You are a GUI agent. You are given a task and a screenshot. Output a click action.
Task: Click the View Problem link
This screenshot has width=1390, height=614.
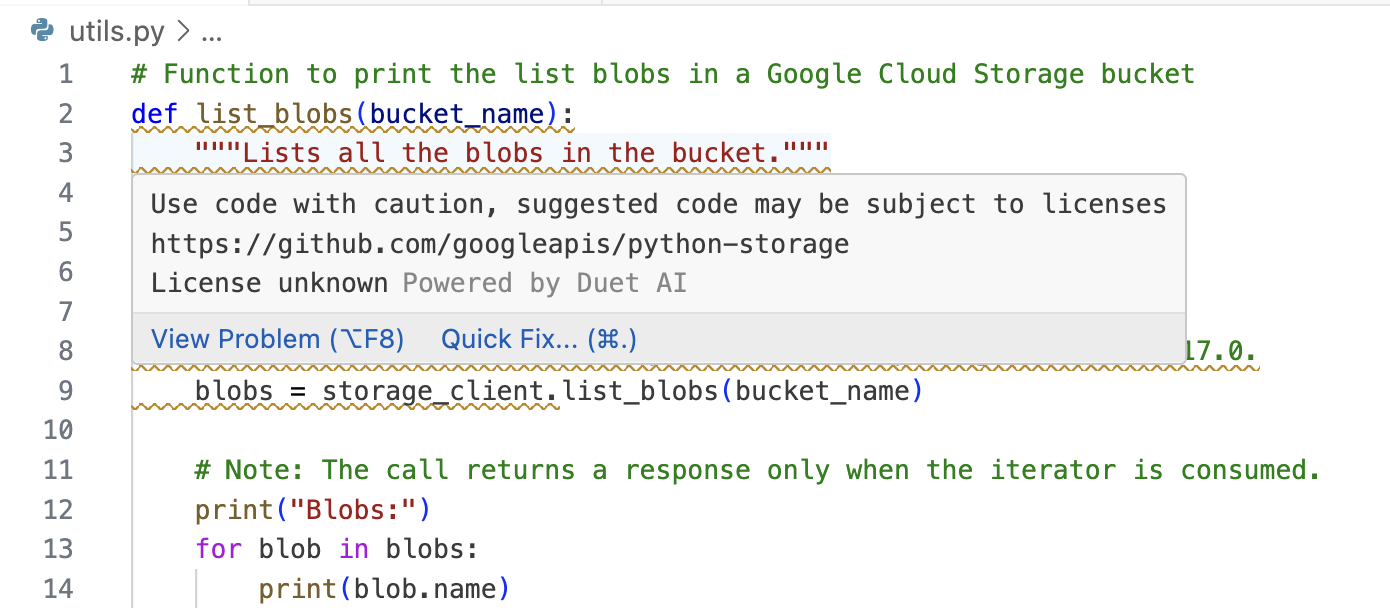[x=277, y=340]
